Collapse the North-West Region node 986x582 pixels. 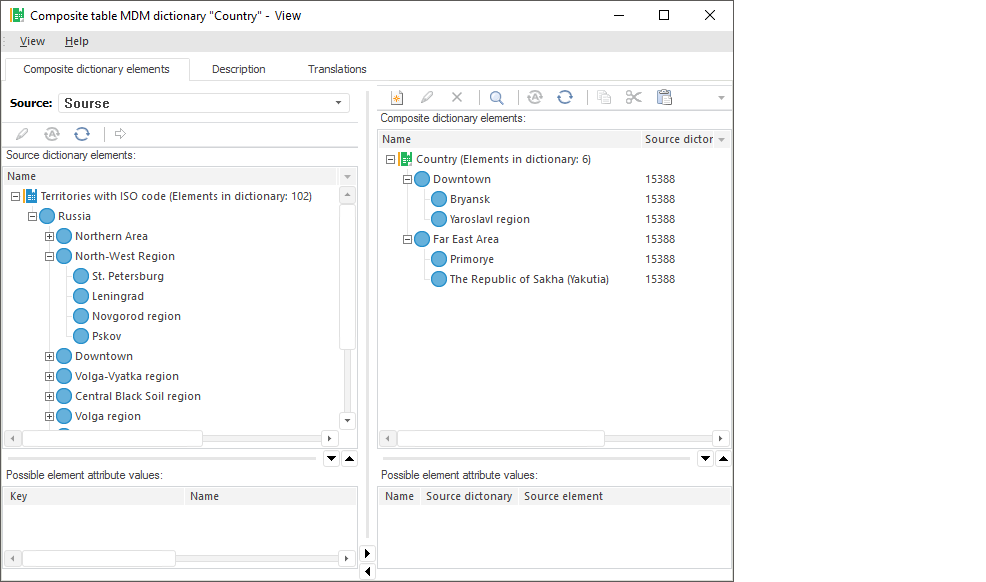coord(50,256)
